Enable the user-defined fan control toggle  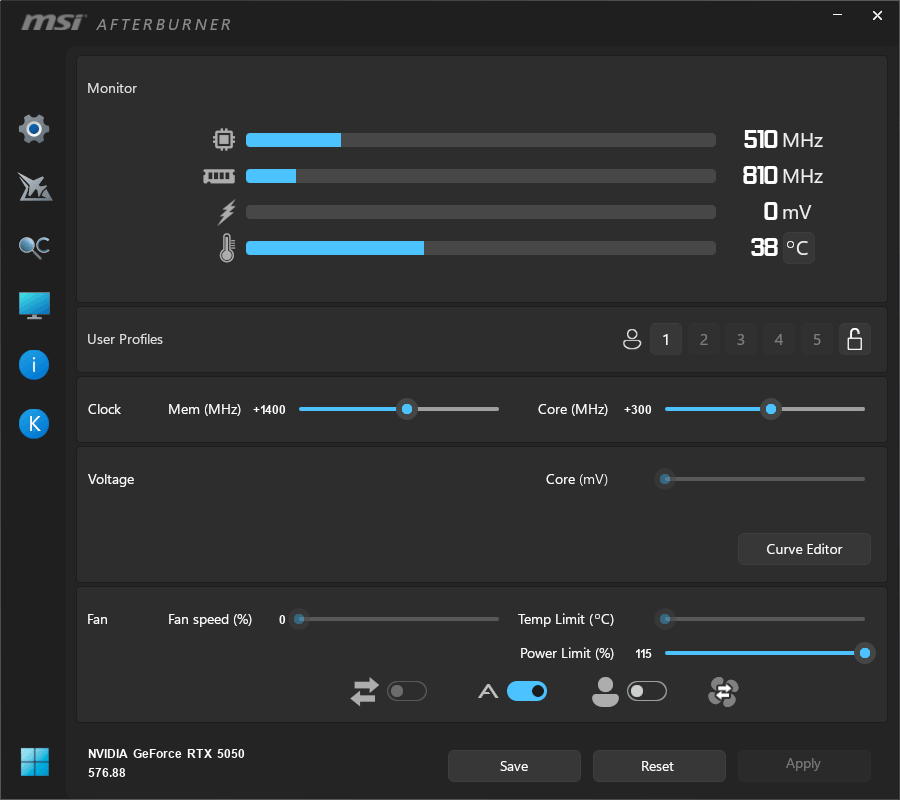pyautogui.click(x=646, y=691)
